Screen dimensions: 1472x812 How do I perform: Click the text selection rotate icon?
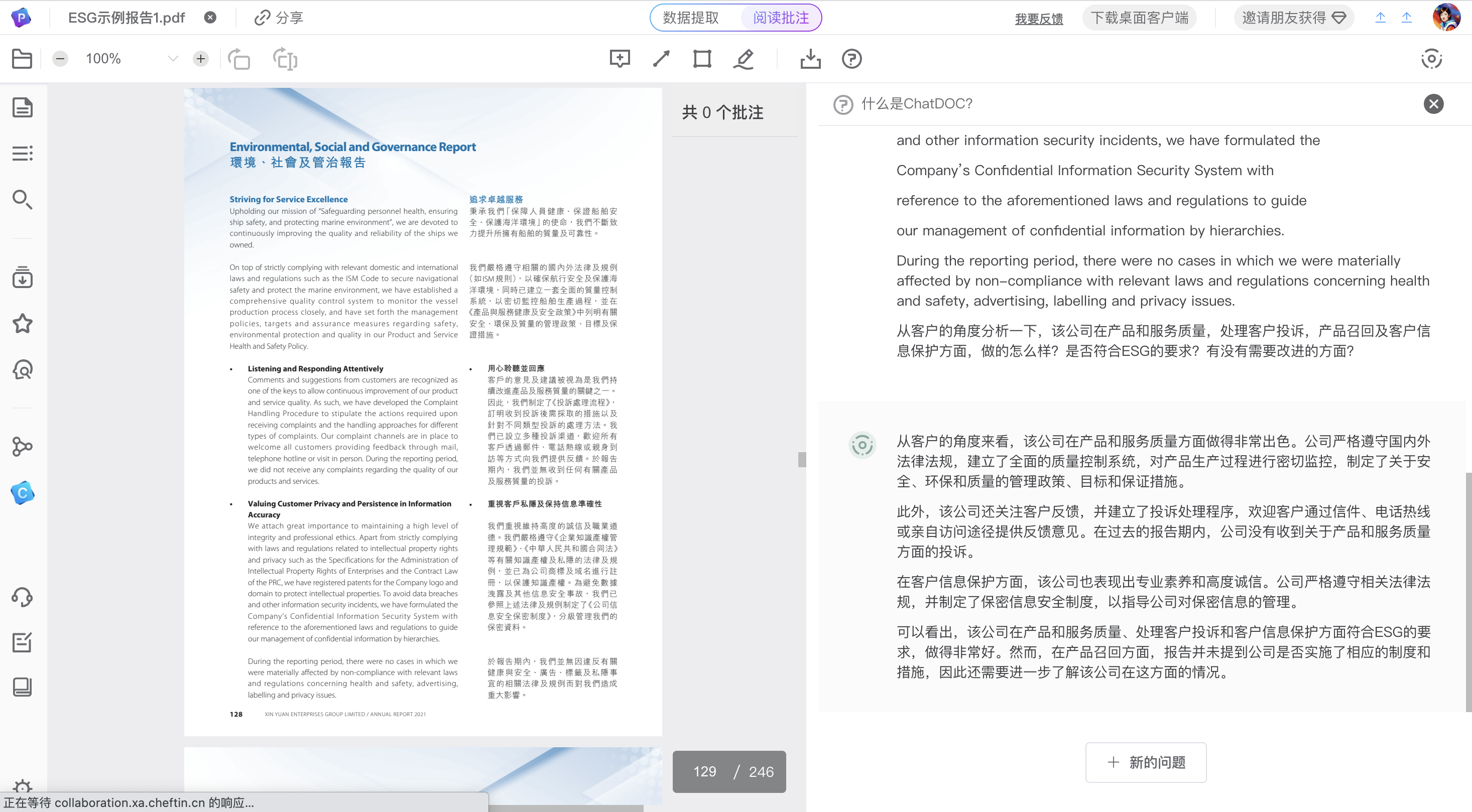click(x=285, y=59)
